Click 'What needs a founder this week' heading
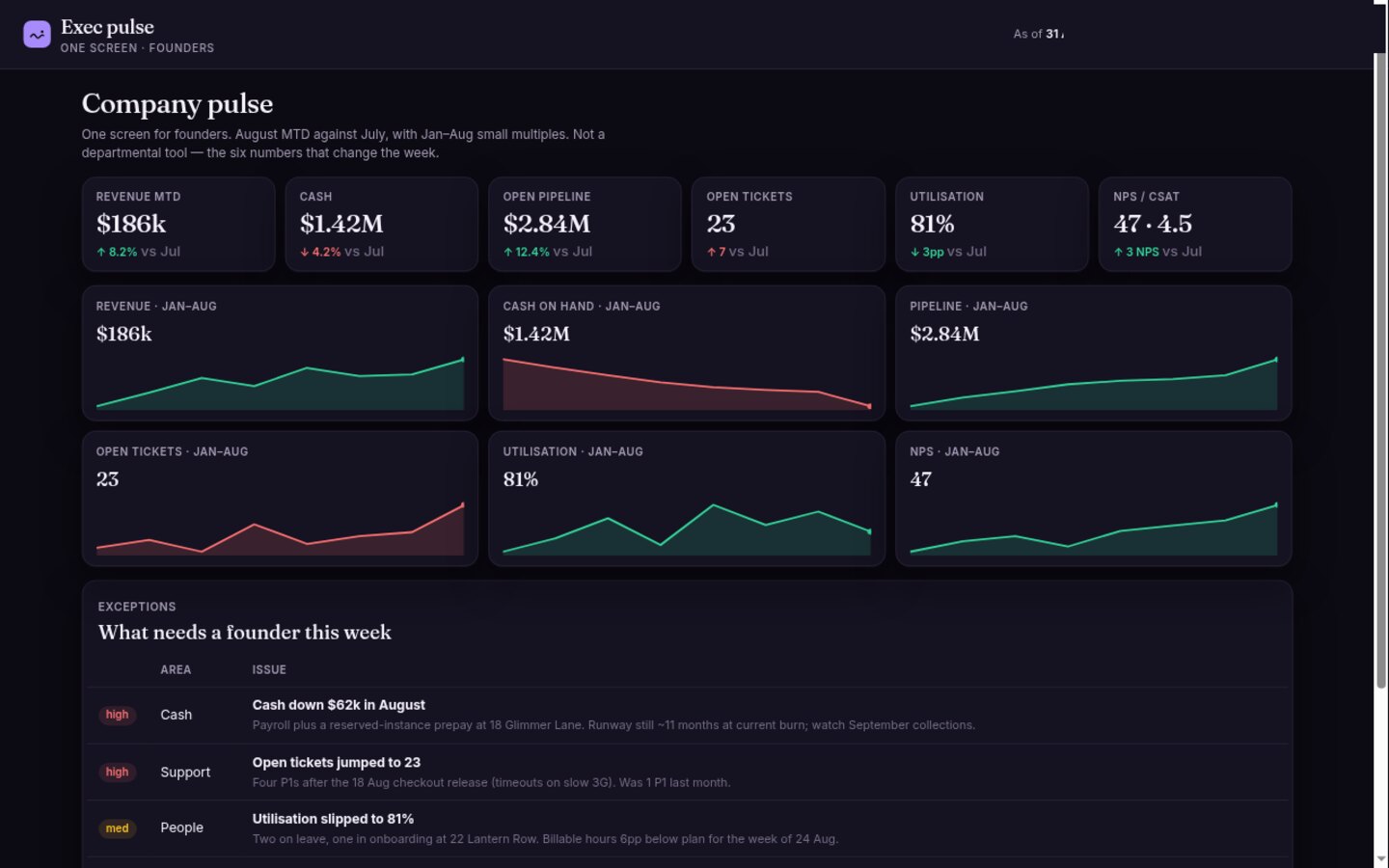This screenshot has height=868, width=1389. click(x=245, y=633)
